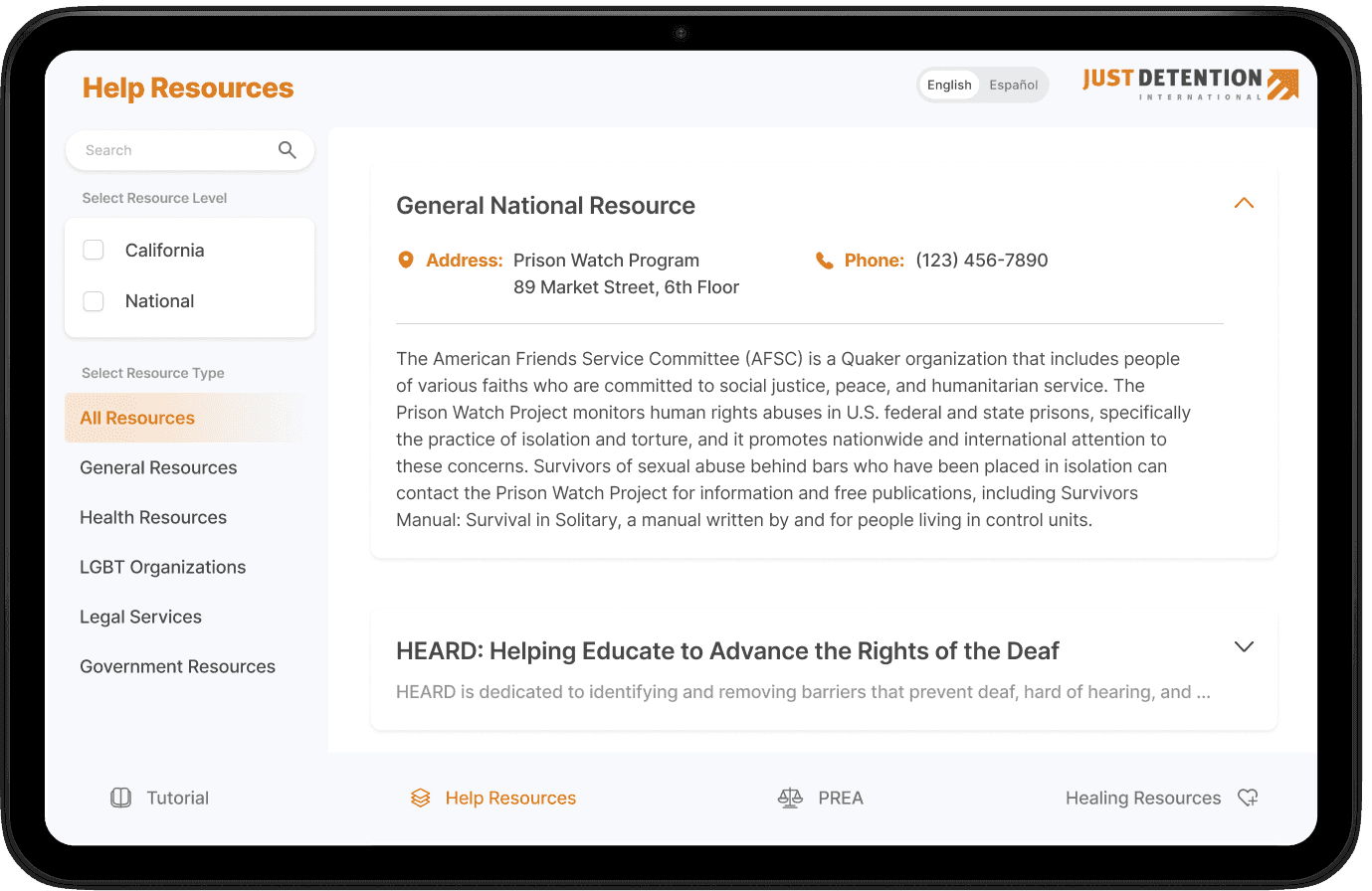
Task: Click the Help Resources layers icon
Action: (421, 798)
